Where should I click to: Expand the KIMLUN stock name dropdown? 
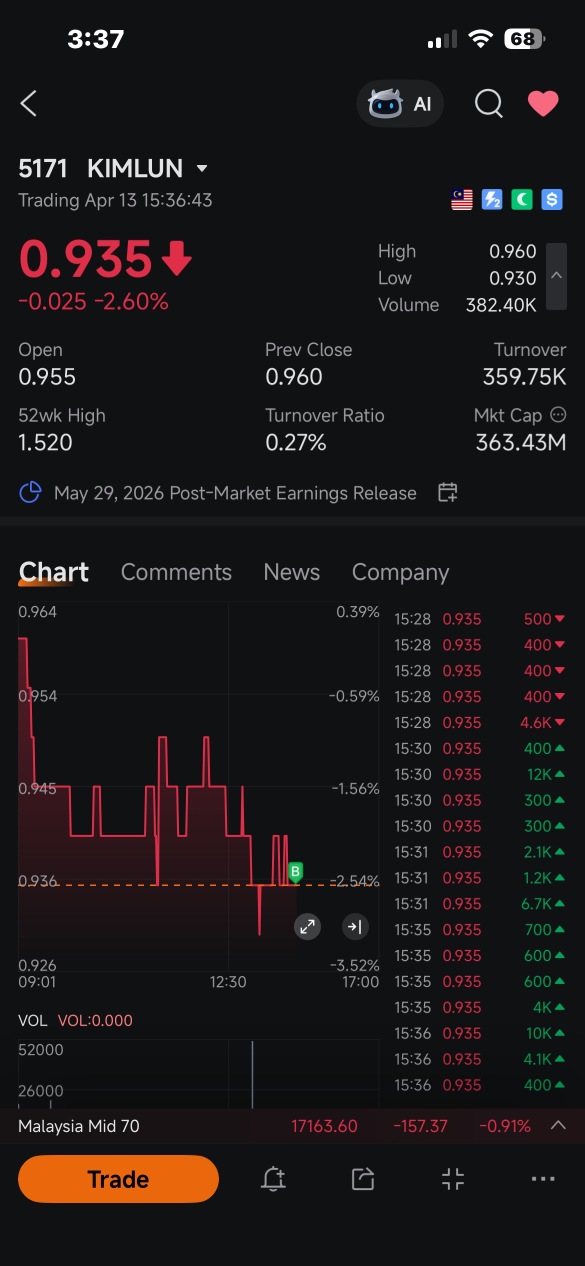tap(202, 169)
